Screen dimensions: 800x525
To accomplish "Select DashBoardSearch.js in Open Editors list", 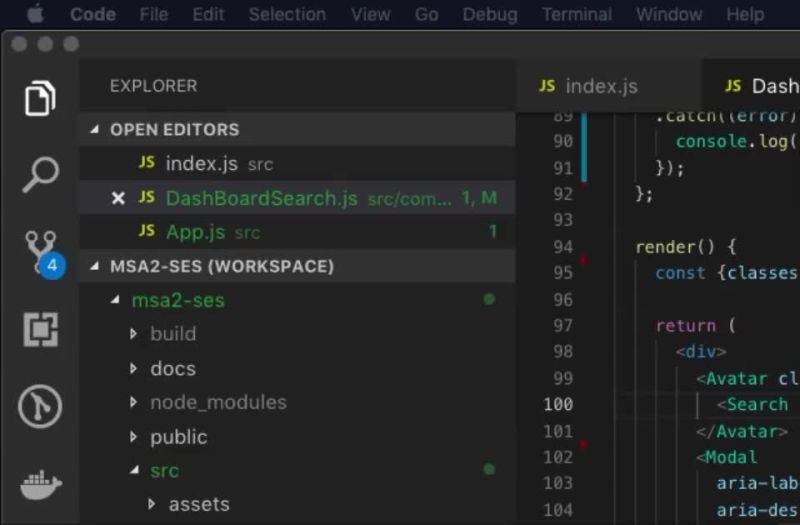I will click(x=297, y=197).
